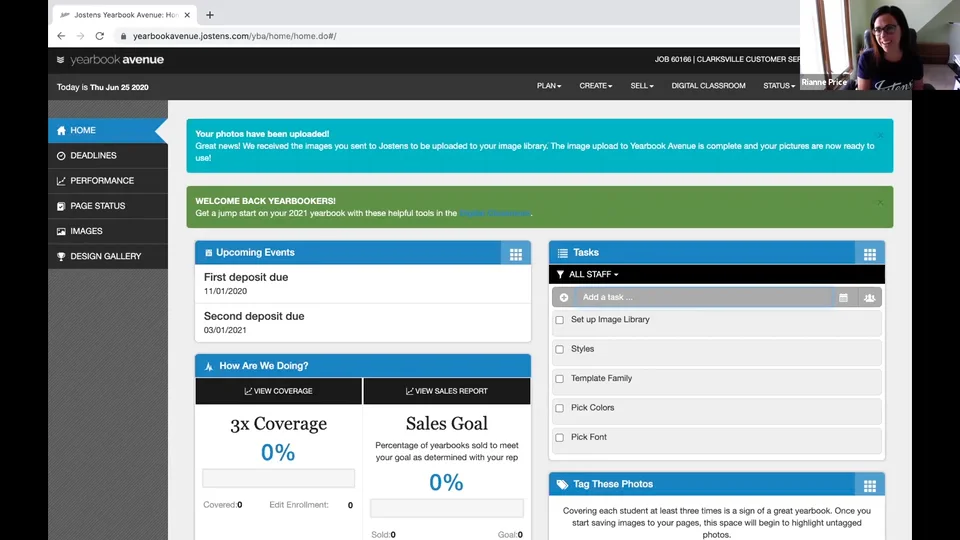Expand the Status dropdown menu
This screenshot has width=960, height=540.
coord(779,86)
